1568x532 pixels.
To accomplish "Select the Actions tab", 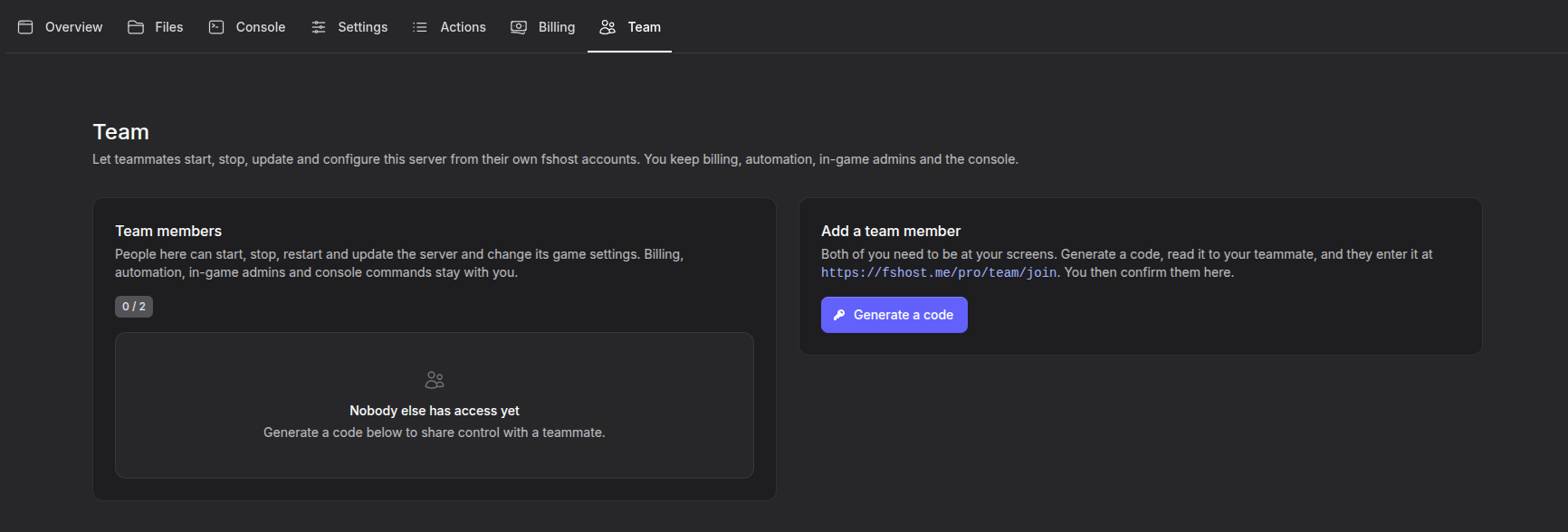I will [450, 27].
